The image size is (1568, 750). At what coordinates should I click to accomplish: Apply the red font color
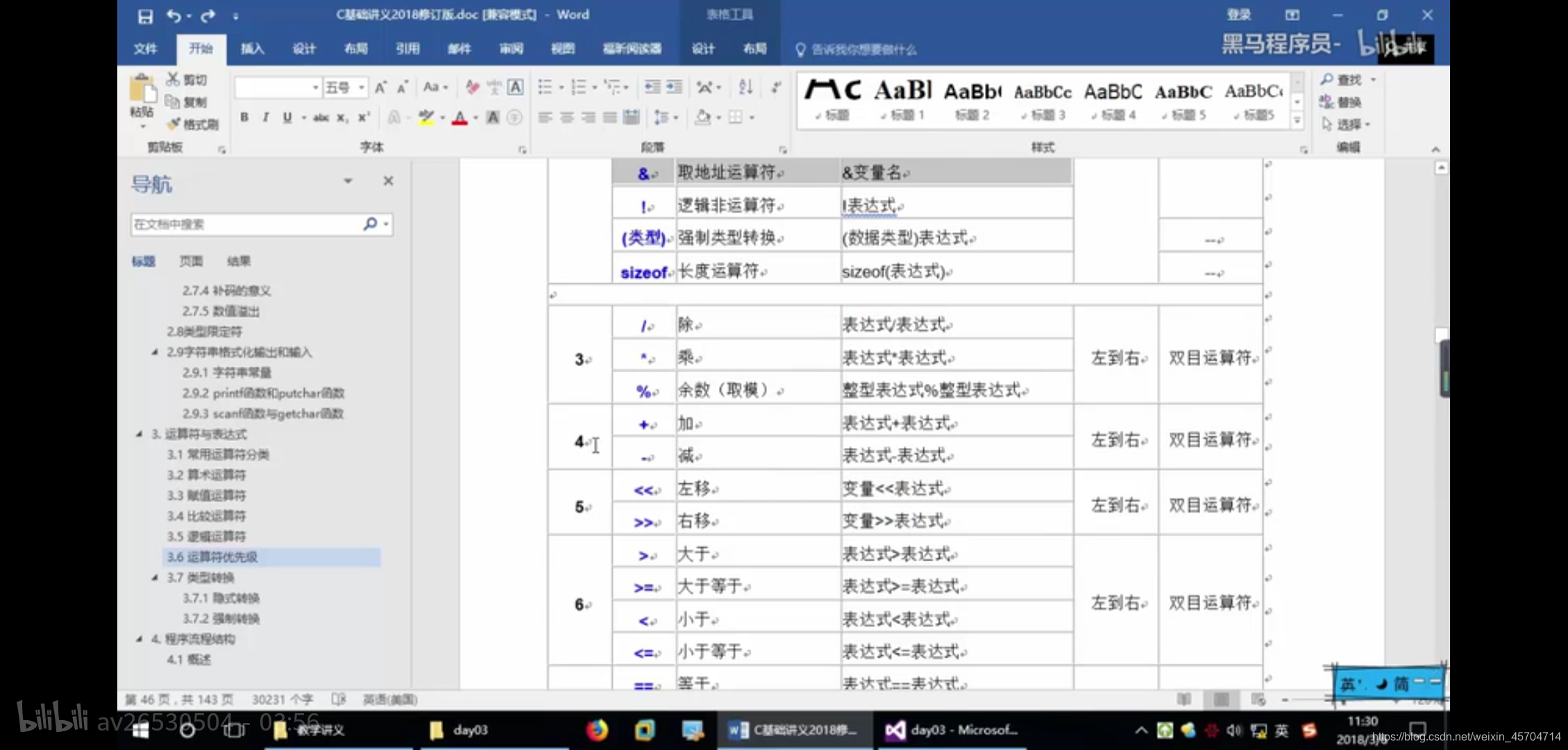[x=459, y=117]
